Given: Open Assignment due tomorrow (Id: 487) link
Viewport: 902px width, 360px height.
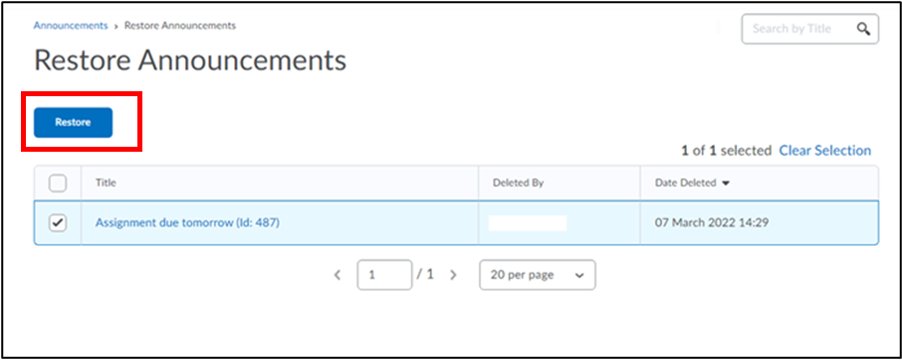Looking at the screenshot, I should tap(188, 223).
